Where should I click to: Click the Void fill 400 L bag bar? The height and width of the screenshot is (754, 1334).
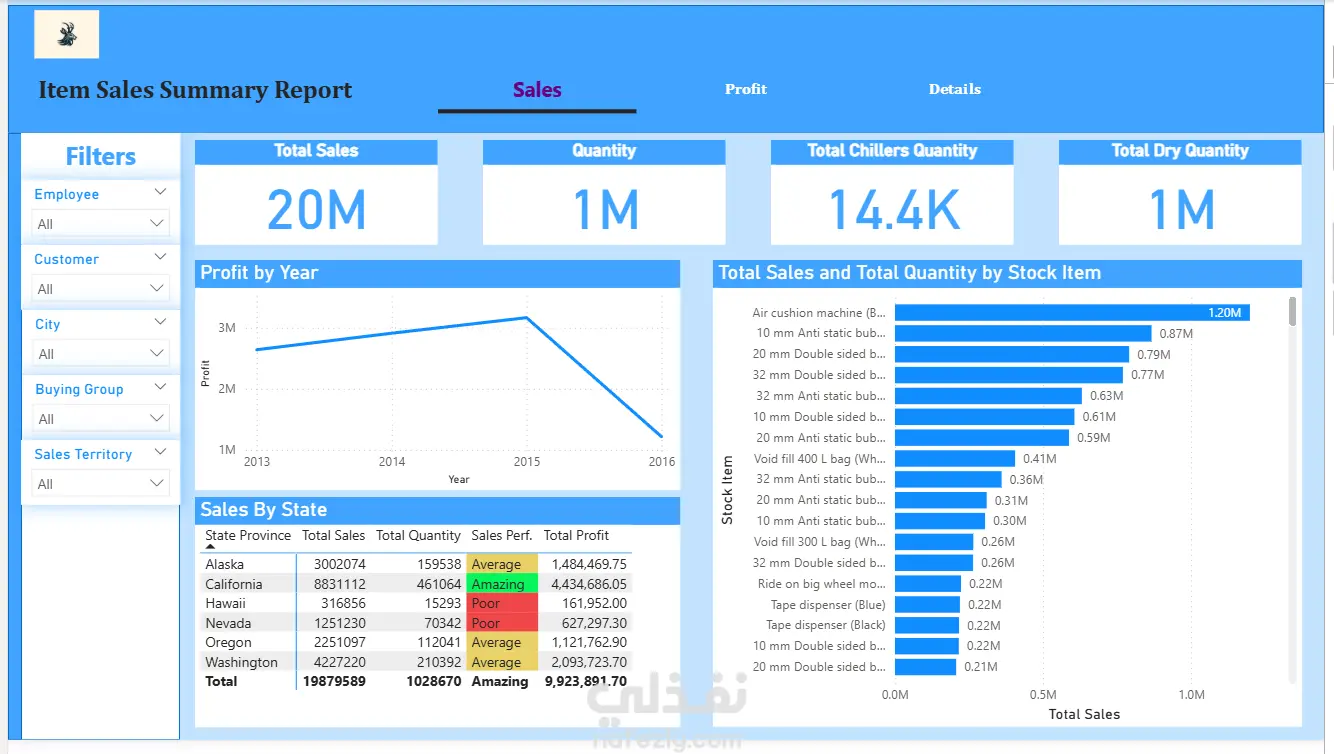point(955,458)
